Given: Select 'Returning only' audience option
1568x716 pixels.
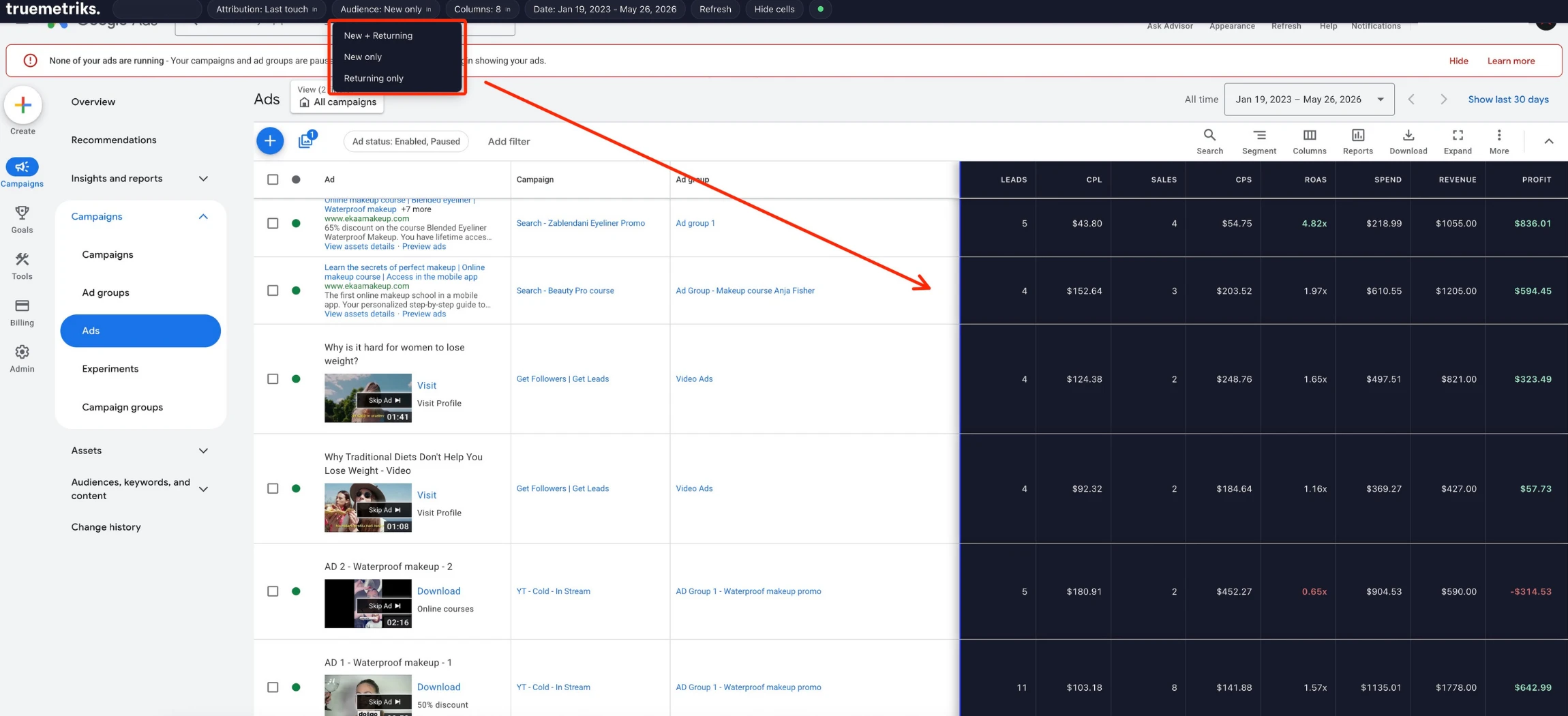Looking at the screenshot, I should pos(374,78).
